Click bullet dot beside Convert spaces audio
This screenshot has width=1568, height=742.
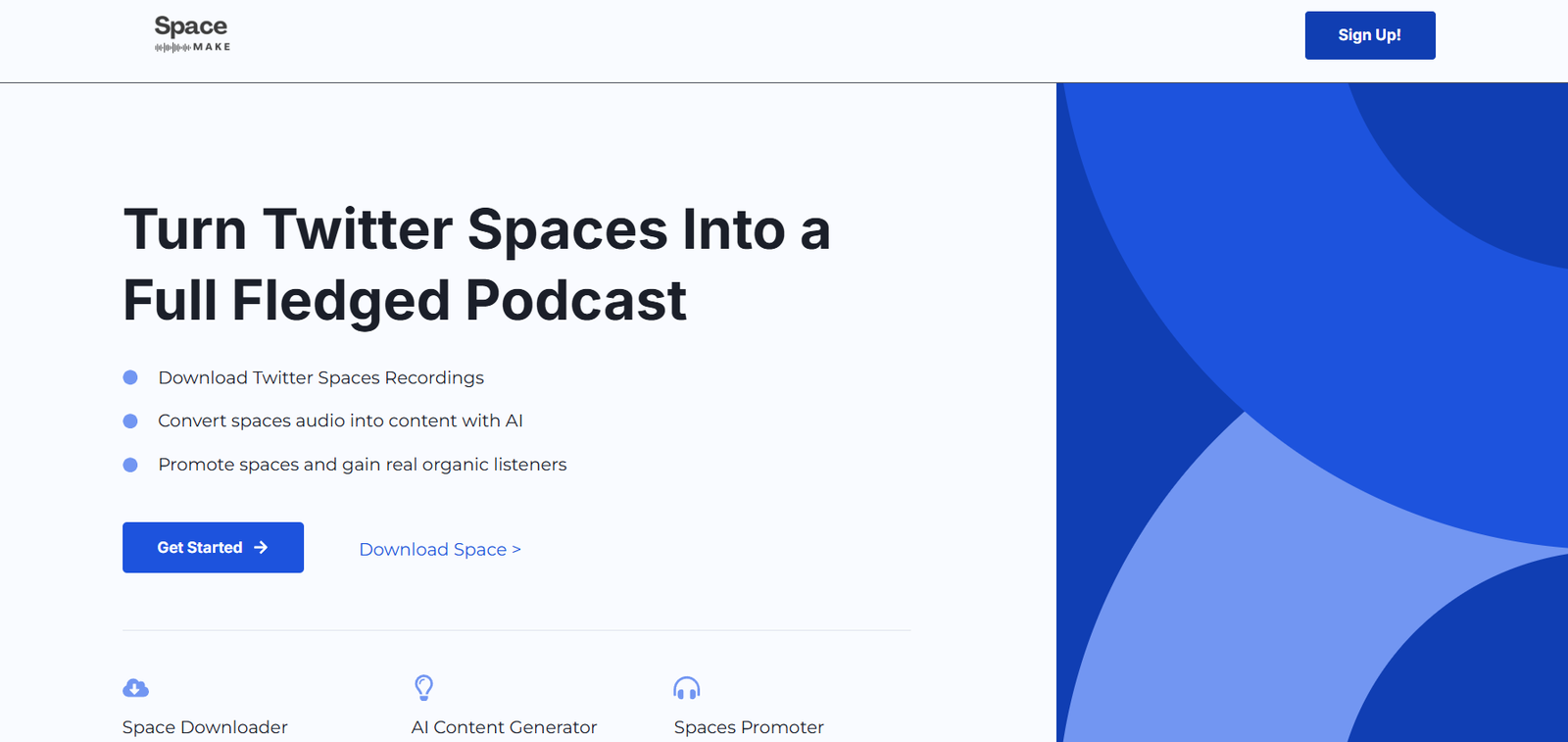(130, 421)
